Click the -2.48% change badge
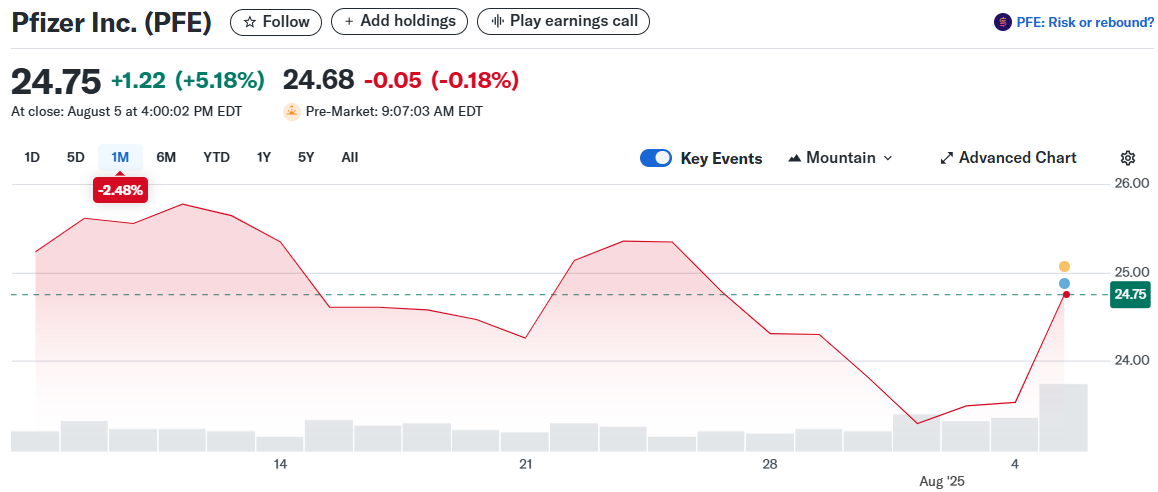1158x492 pixels. [x=120, y=191]
